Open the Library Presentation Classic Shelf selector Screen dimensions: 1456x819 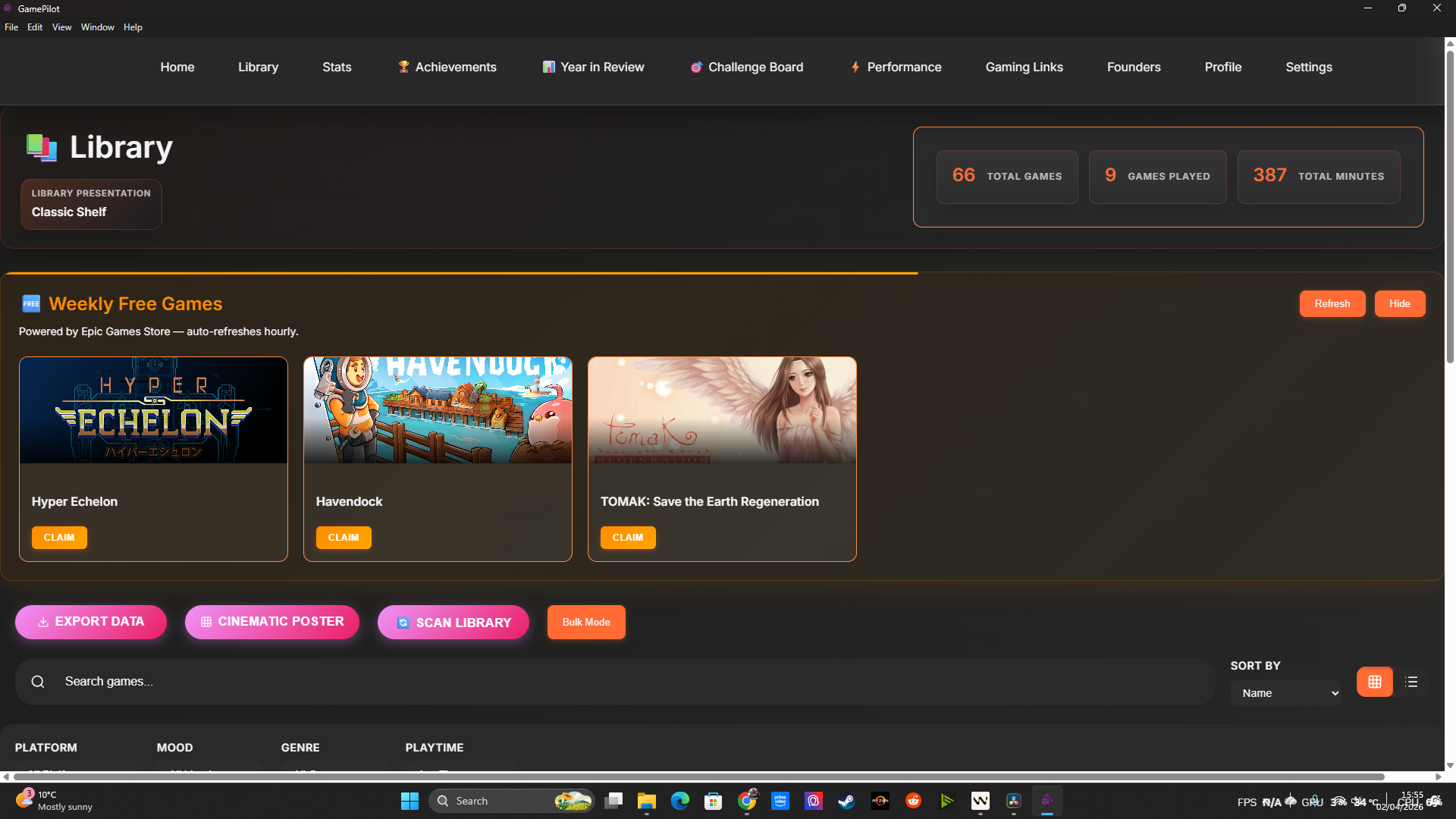tap(91, 204)
